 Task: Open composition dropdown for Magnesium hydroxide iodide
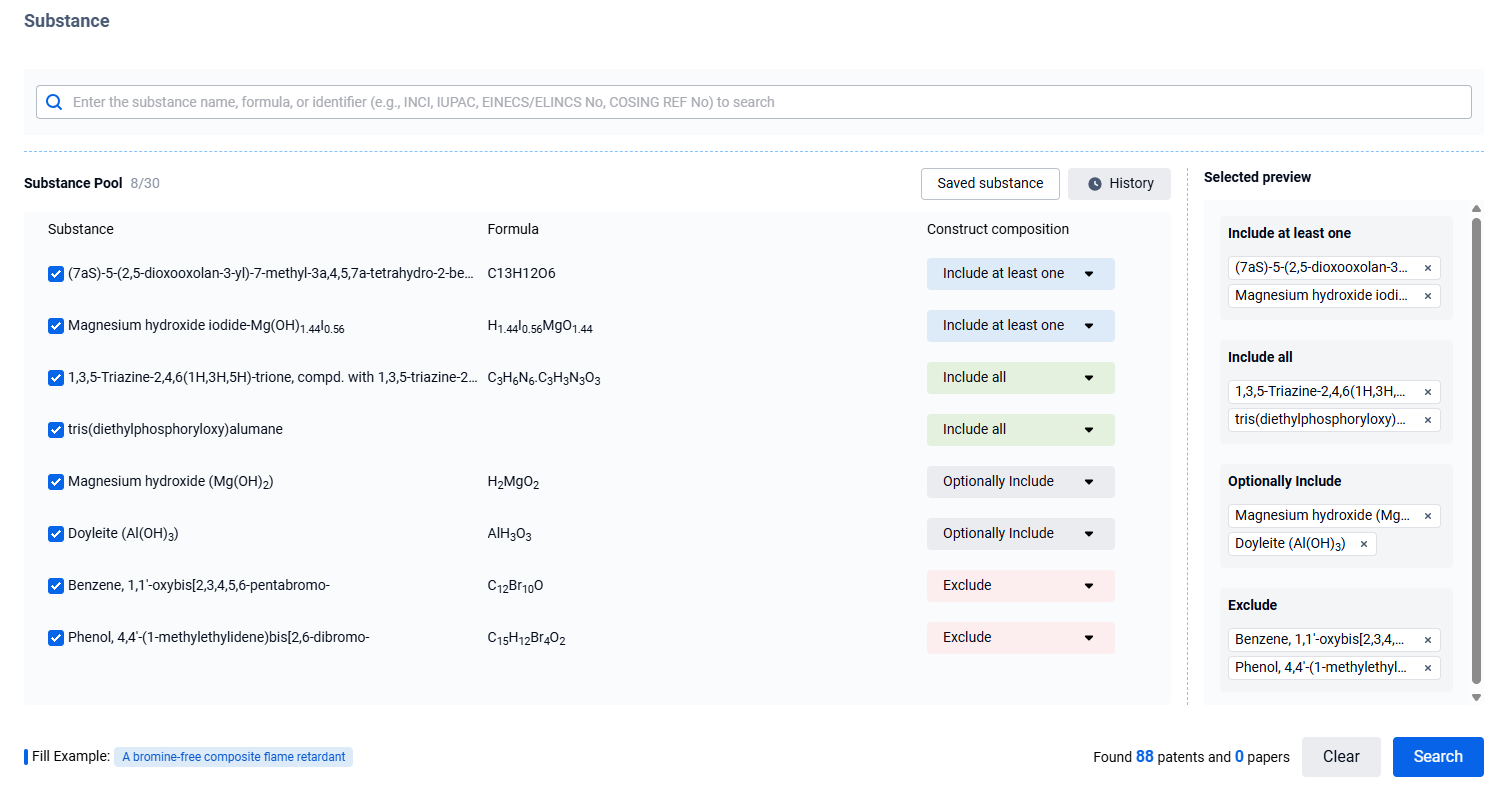(1020, 326)
